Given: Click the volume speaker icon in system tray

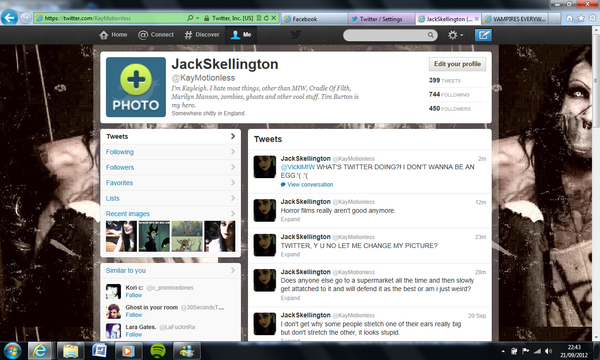Looking at the screenshot, I should [x=548, y=351].
